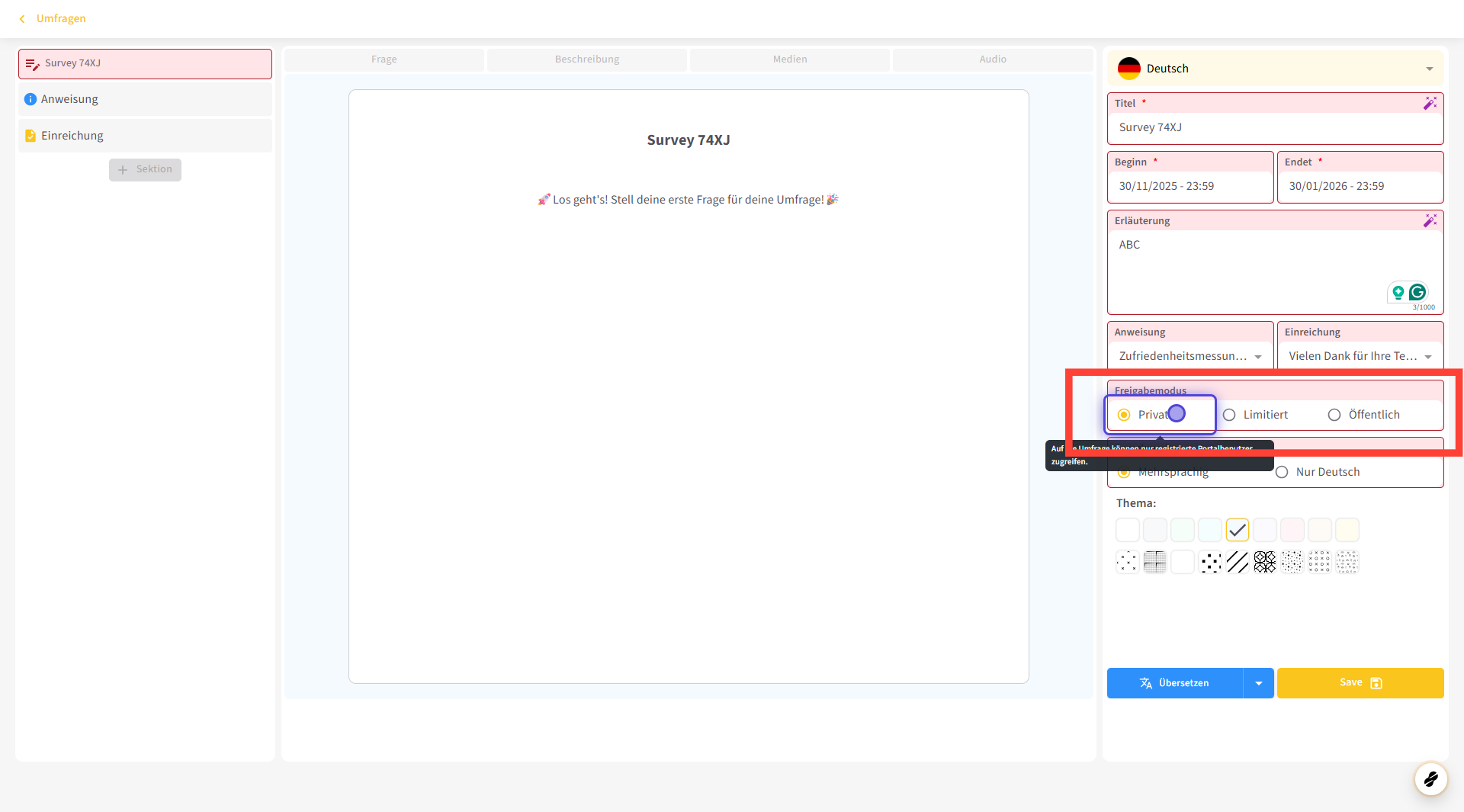
Task: Click the magic wand icon in Erläuterung field
Action: (x=1430, y=220)
